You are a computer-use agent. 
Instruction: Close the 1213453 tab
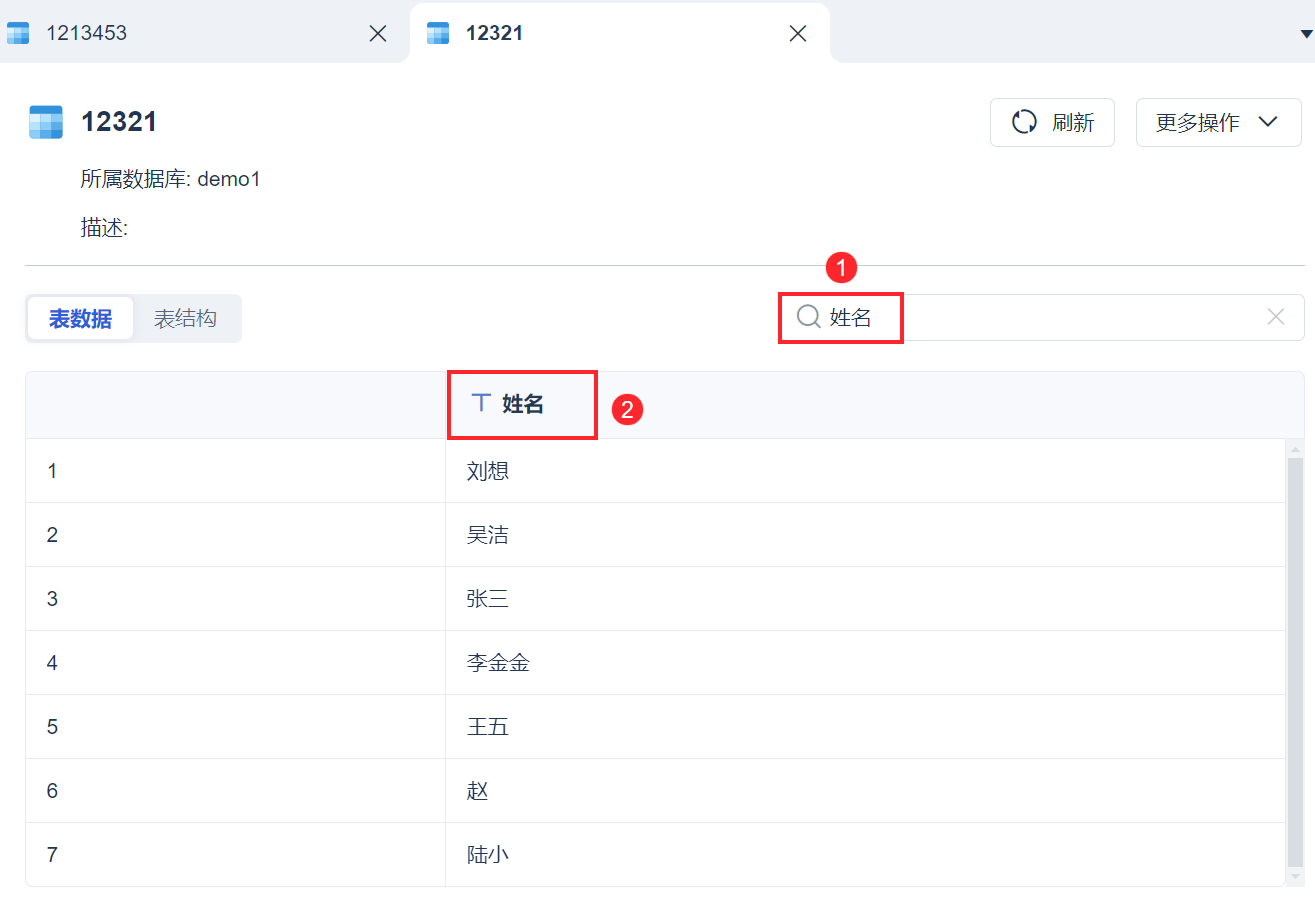[378, 33]
